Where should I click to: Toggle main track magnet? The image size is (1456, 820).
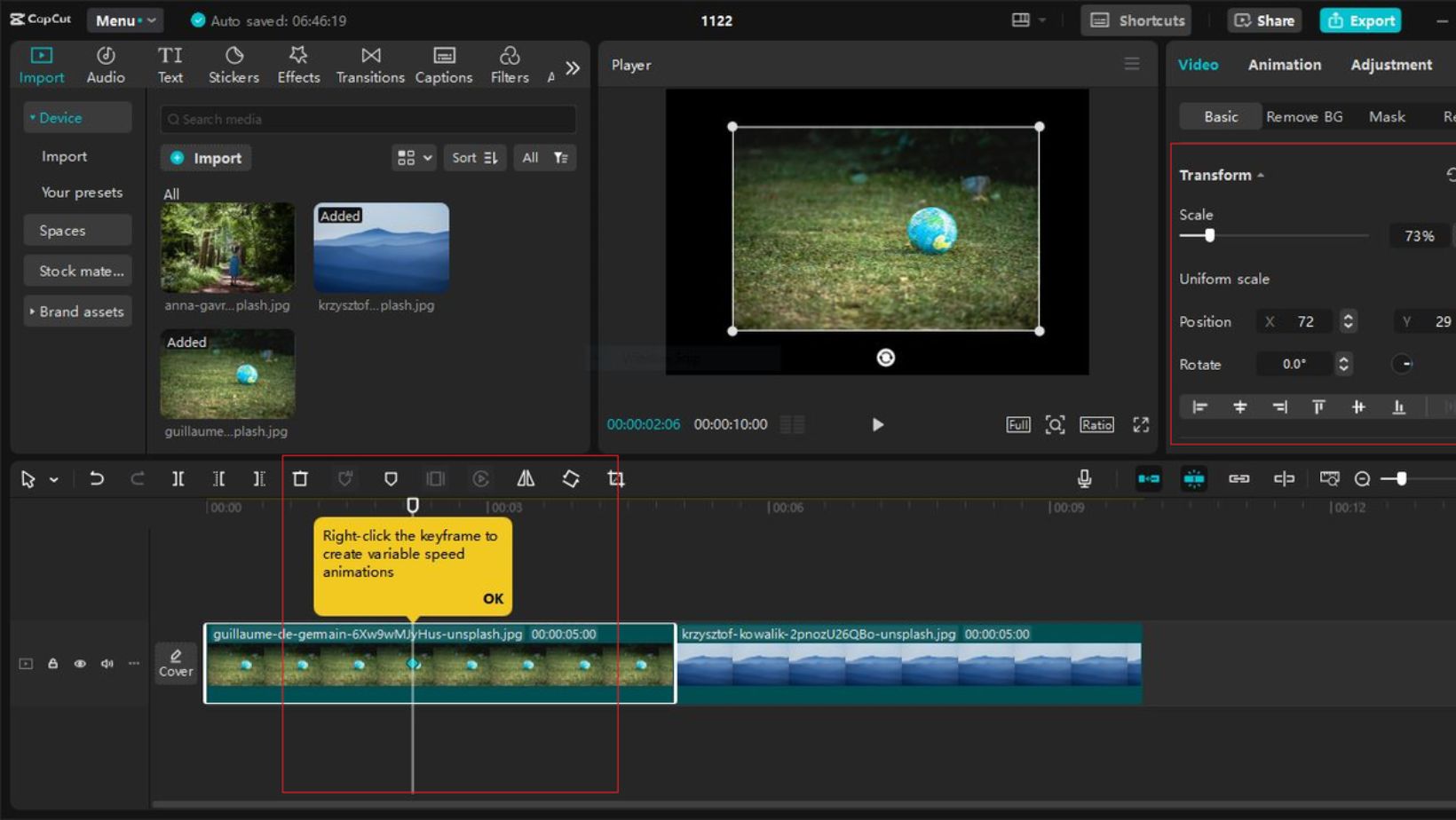[x=1149, y=479]
